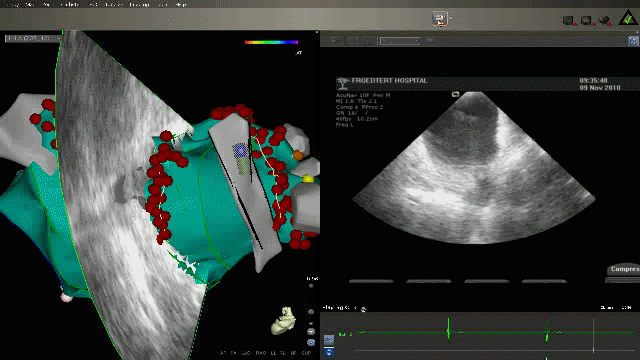The height and width of the screenshot is (360, 640).
Task: Click the green checkmark triangle status icon
Action: click(x=627, y=18)
